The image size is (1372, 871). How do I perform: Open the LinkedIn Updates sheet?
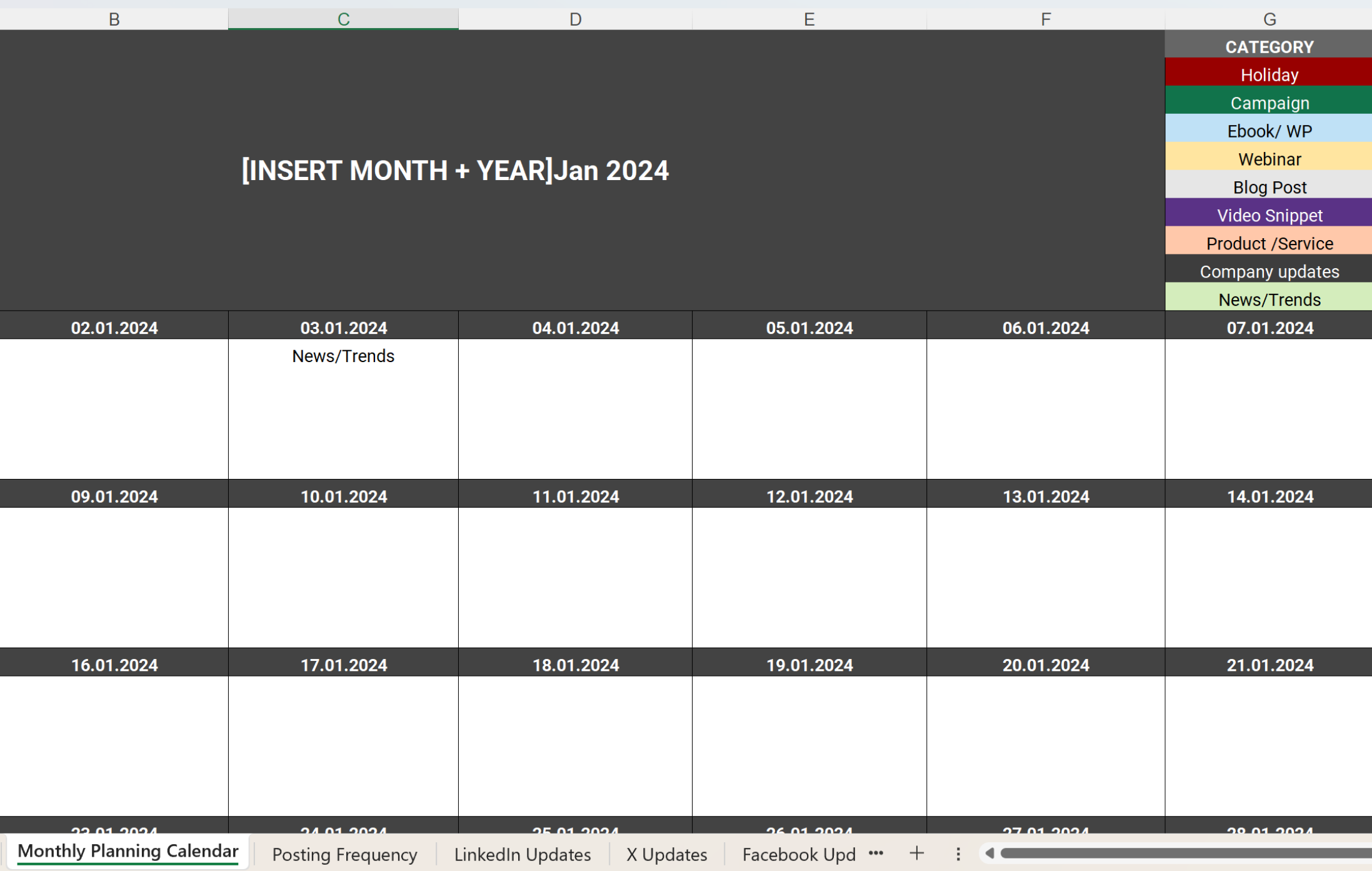click(x=523, y=854)
